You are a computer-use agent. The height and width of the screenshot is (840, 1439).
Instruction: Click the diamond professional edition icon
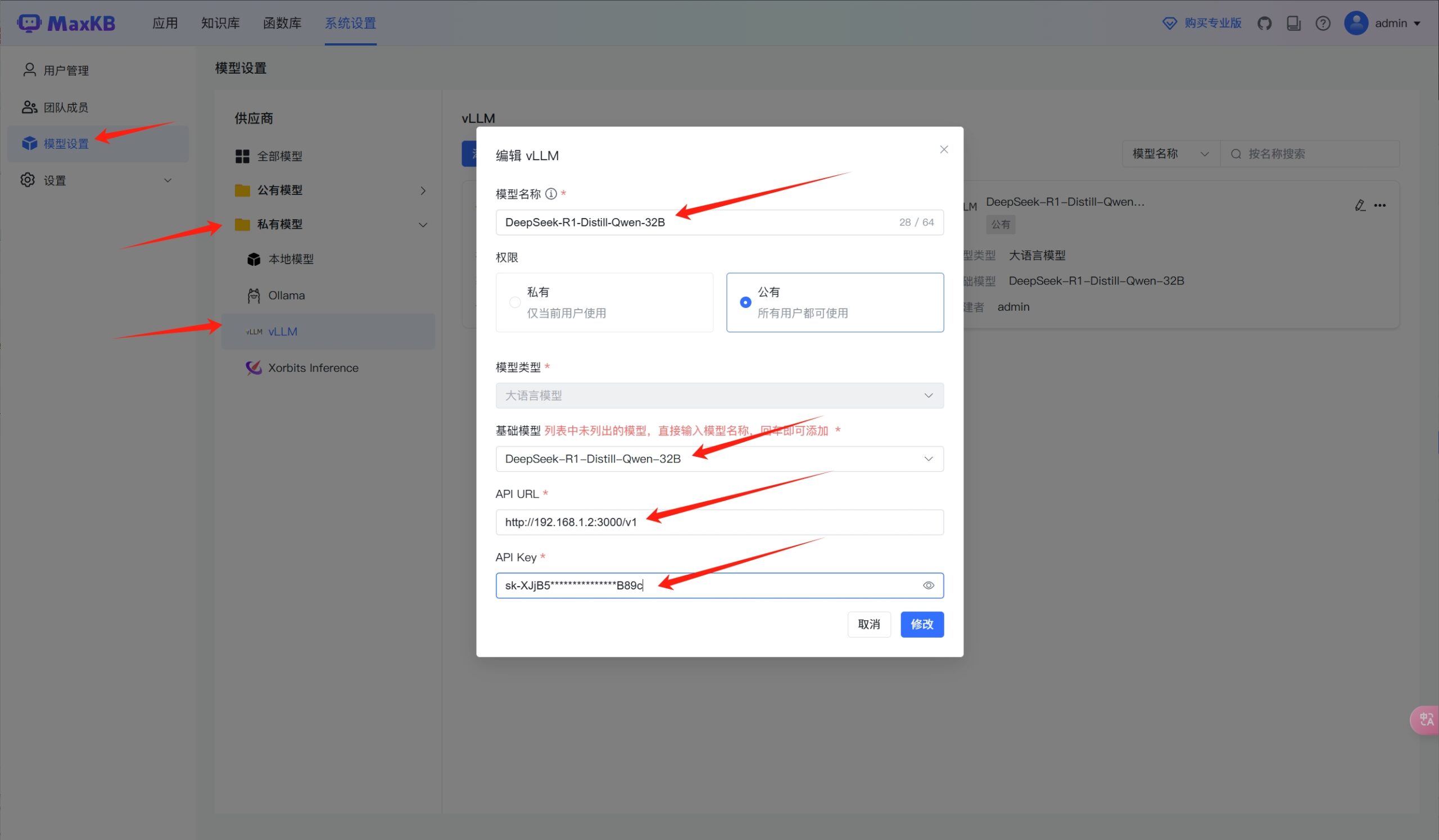(x=1170, y=24)
